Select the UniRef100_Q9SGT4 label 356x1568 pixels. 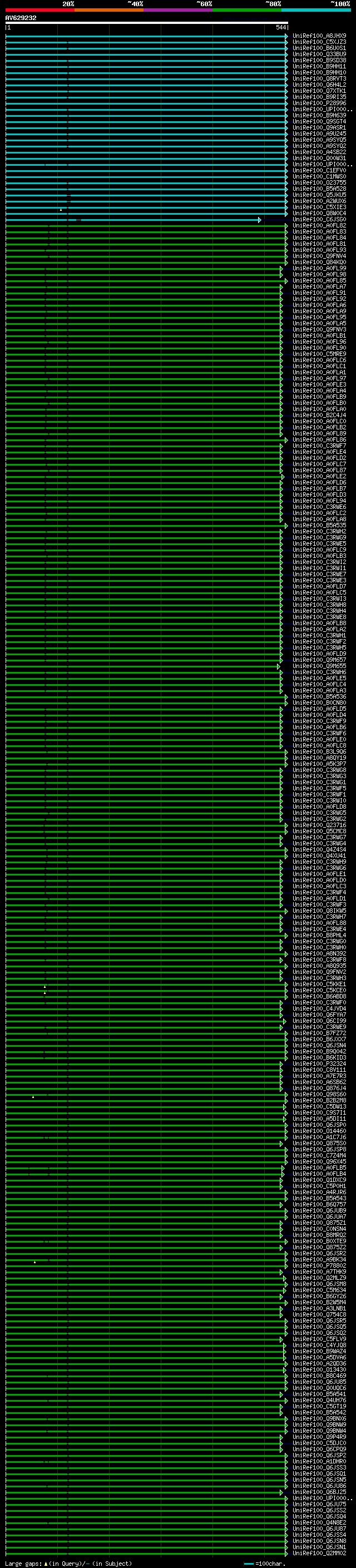click(319, 122)
